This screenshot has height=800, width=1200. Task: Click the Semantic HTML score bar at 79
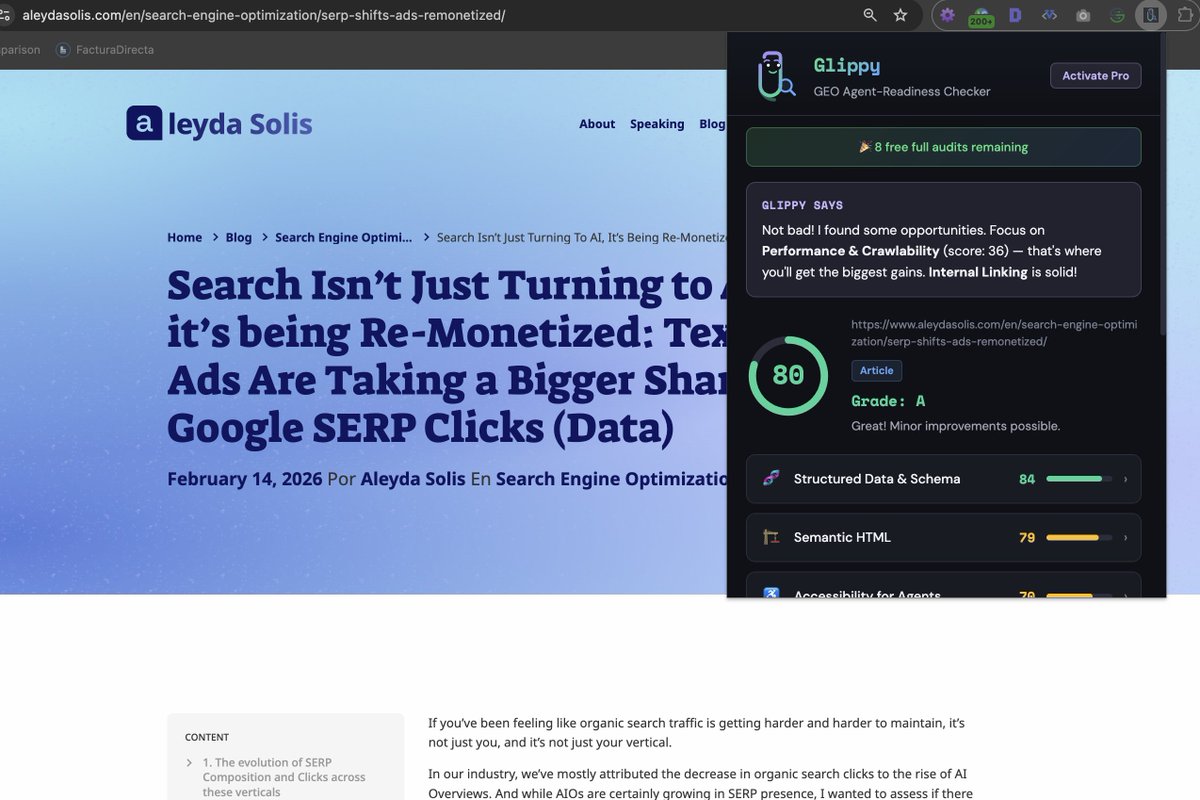1079,537
